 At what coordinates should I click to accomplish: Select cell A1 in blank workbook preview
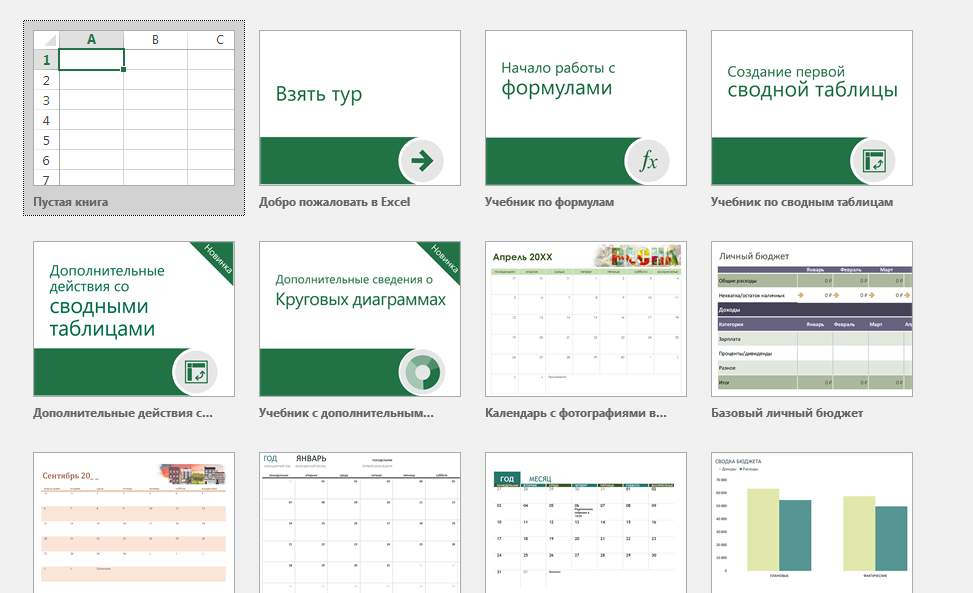pos(91,60)
